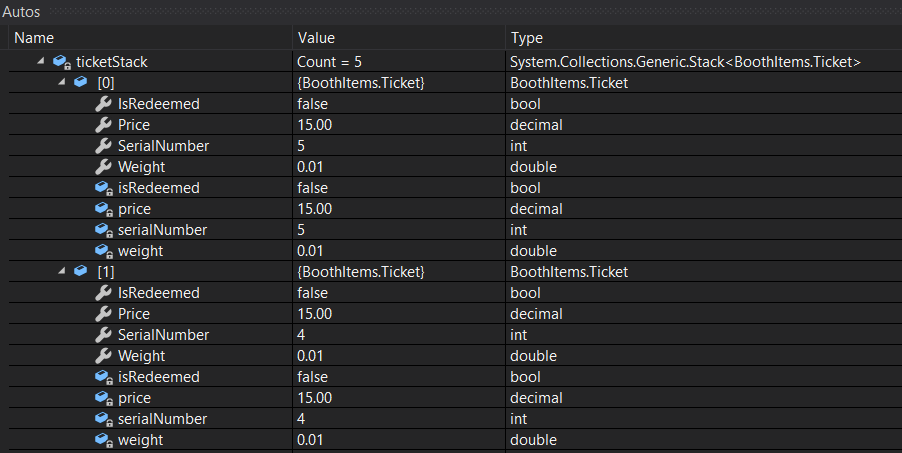
Task: Collapse the [1] ticket element
Action: point(62,271)
